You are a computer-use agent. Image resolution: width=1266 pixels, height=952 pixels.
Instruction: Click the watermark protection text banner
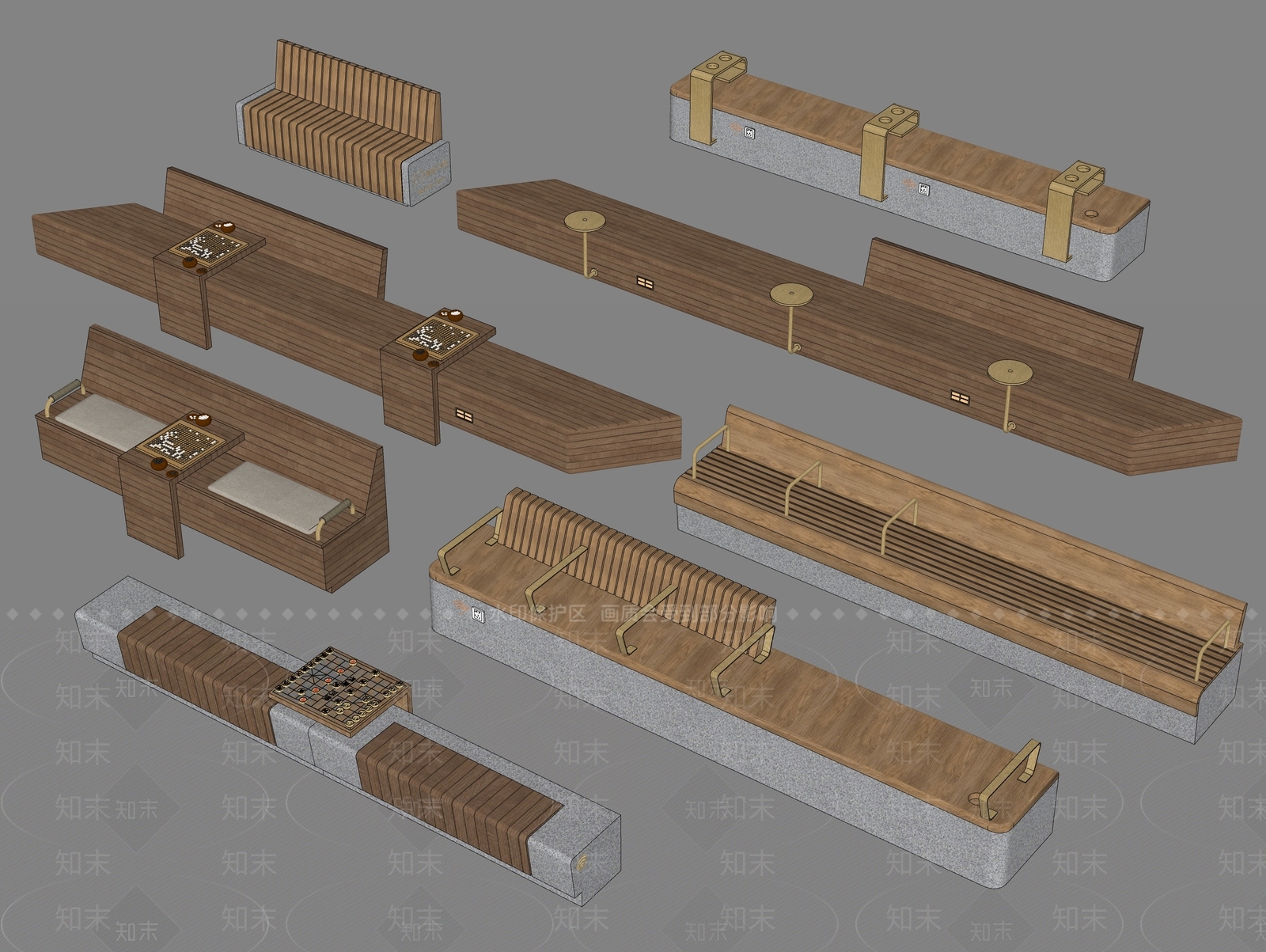[632, 613]
